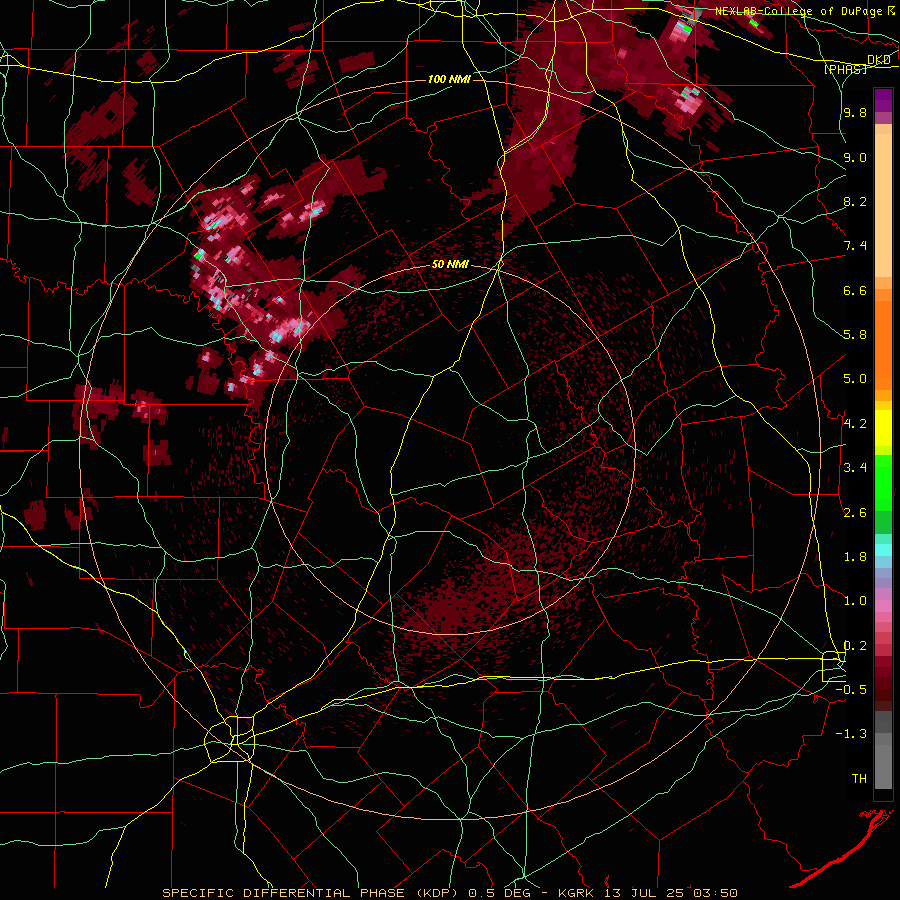900x900 pixels.
Task: Click the -1.3 scale value
Action: click(x=851, y=734)
